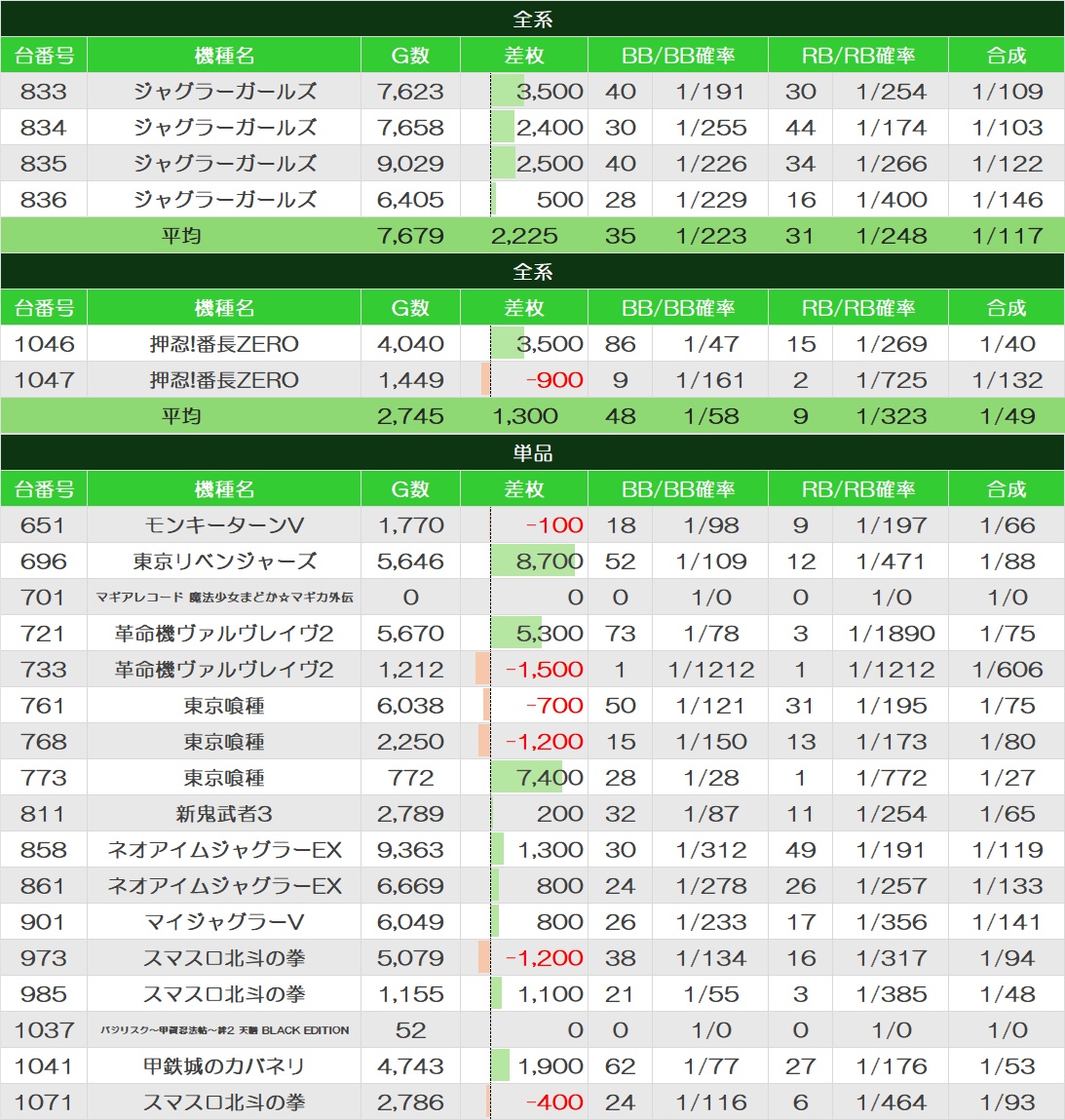
Task: Click the 8,700 difference value
Action: [550, 560]
